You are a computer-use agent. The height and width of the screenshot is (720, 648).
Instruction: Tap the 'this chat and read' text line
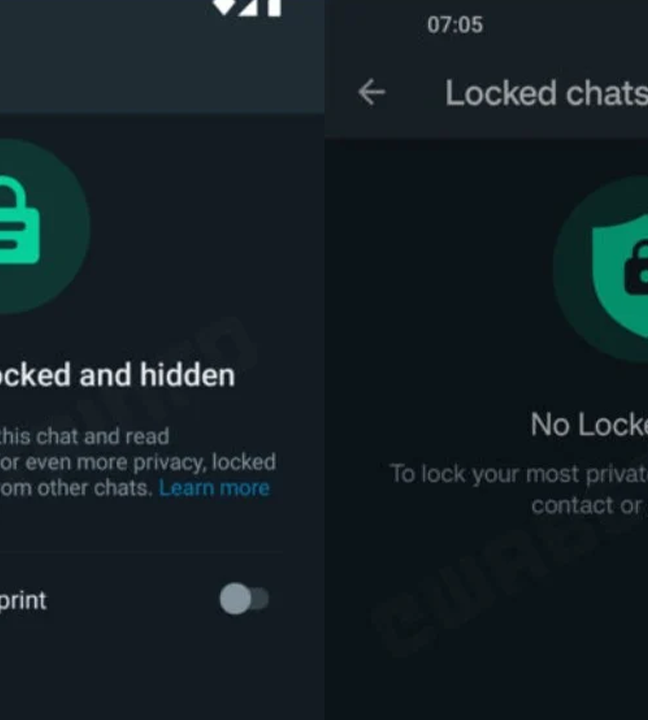pos(85,436)
